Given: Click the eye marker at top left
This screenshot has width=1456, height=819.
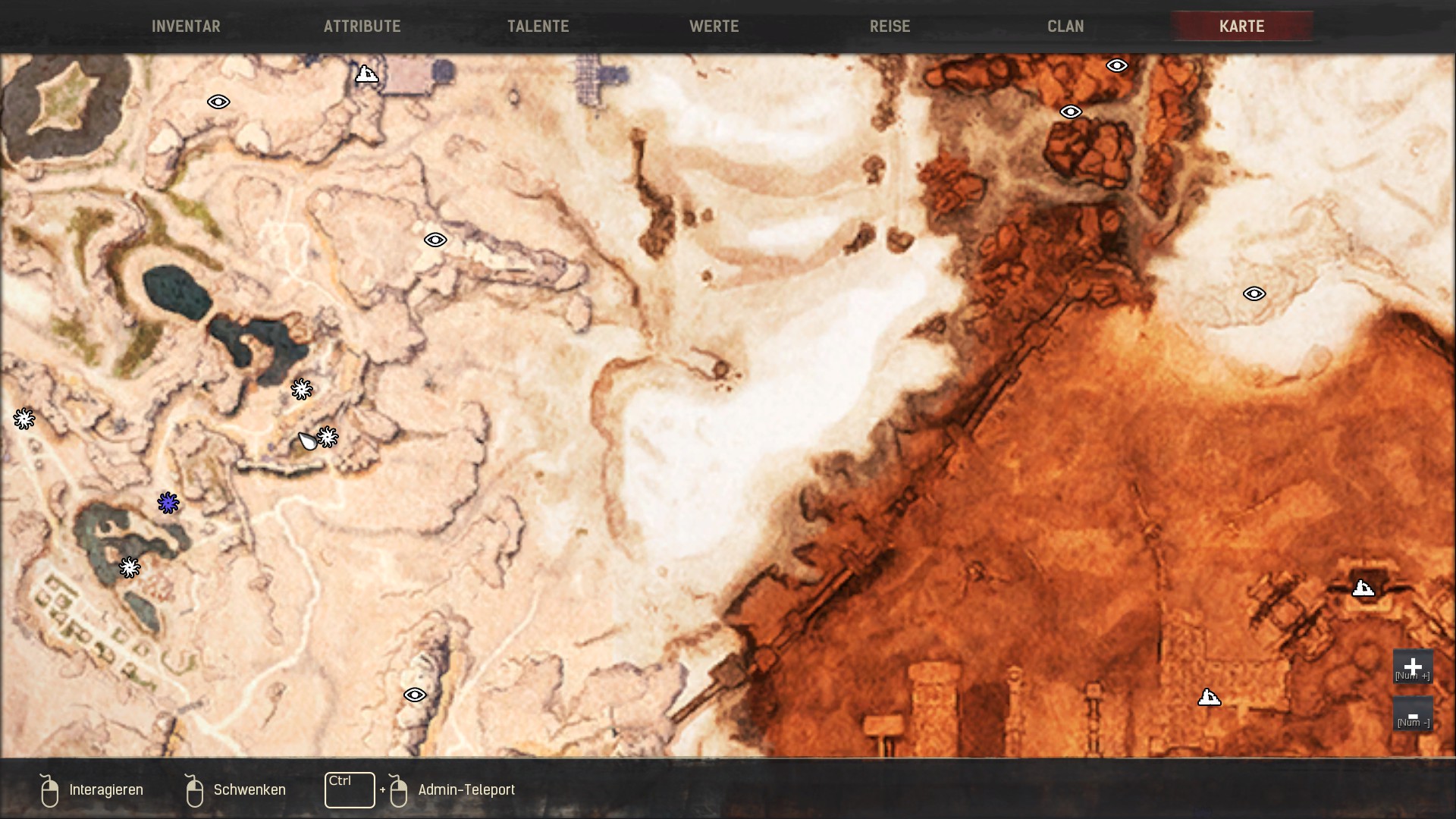Looking at the screenshot, I should [x=218, y=102].
